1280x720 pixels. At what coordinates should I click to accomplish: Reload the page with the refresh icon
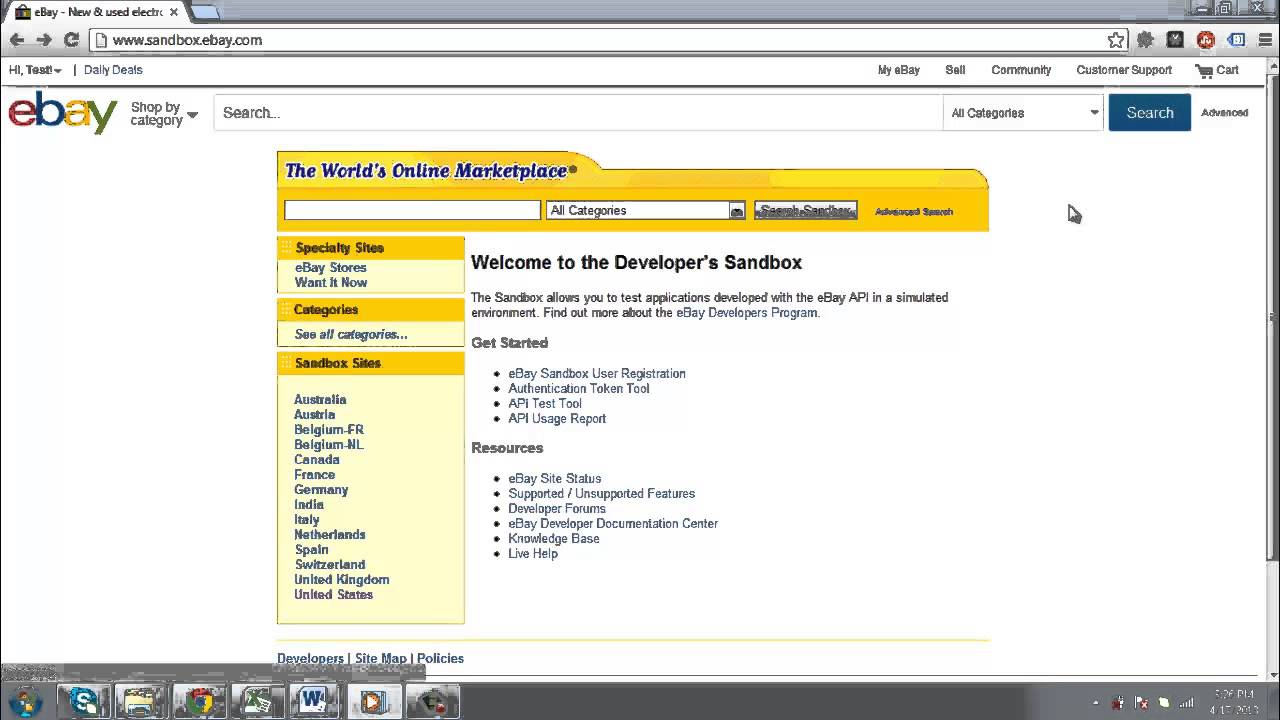(71, 40)
